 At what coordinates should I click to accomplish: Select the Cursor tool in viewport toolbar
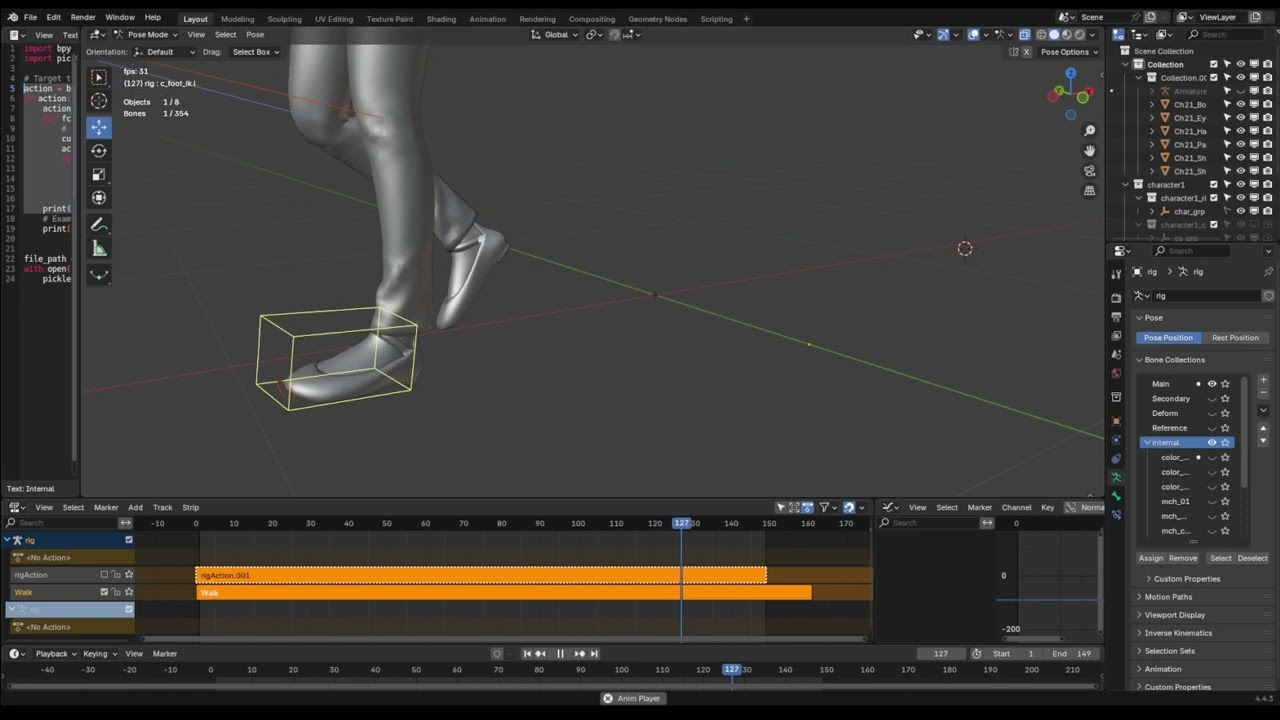(x=99, y=101)
